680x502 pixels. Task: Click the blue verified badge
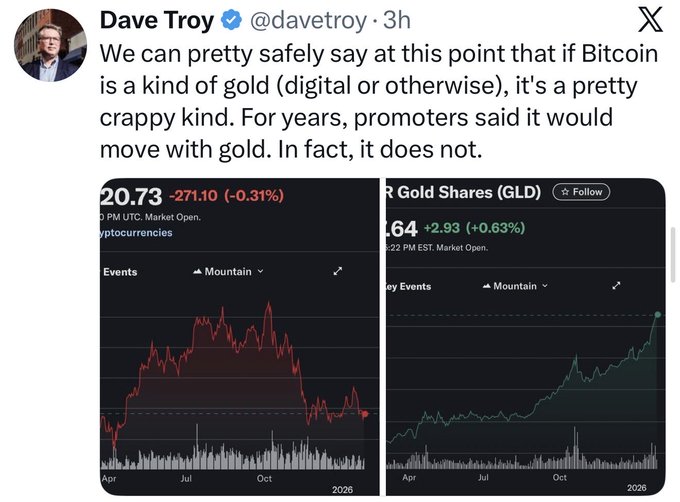click(231, 20)
